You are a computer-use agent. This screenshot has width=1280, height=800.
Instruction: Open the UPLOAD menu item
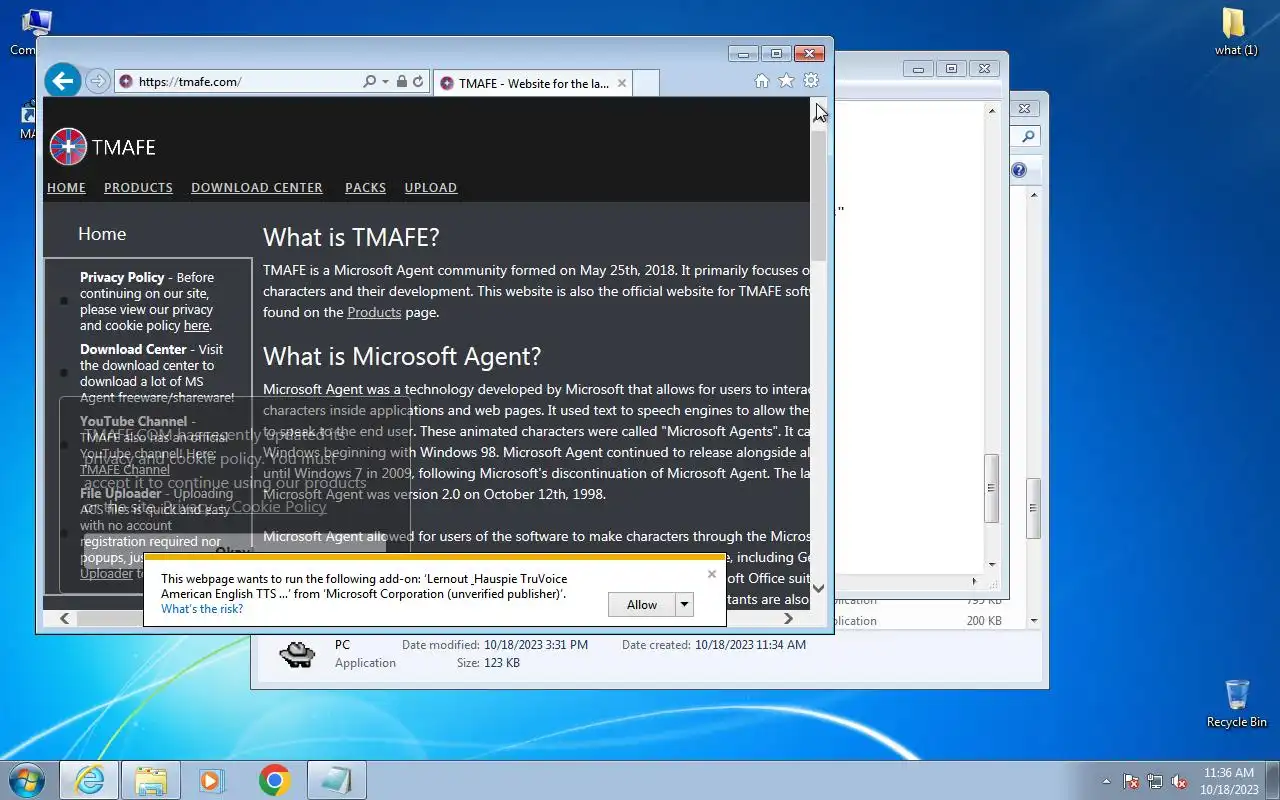431,187
